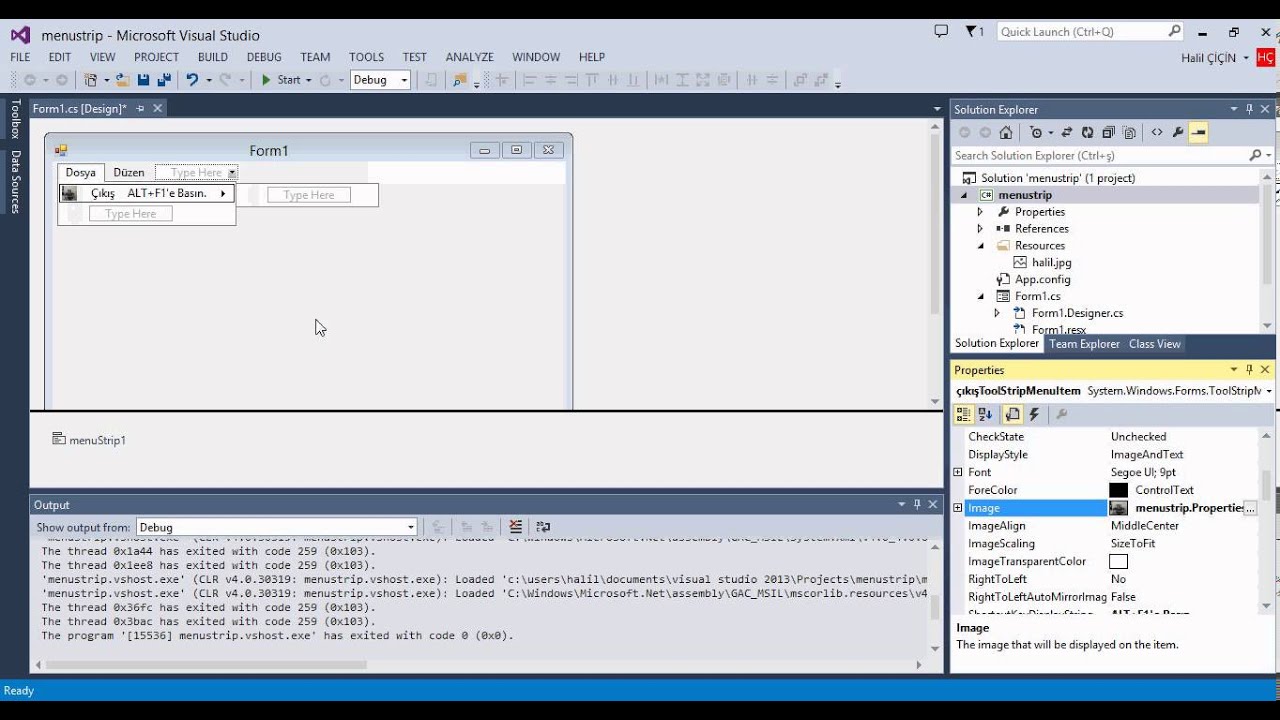Image resolution: width=1280 pixels, height=720 pixels.
Task: Click the Dosya menu in Form1 designer
Action: click(x=81, y=172)
